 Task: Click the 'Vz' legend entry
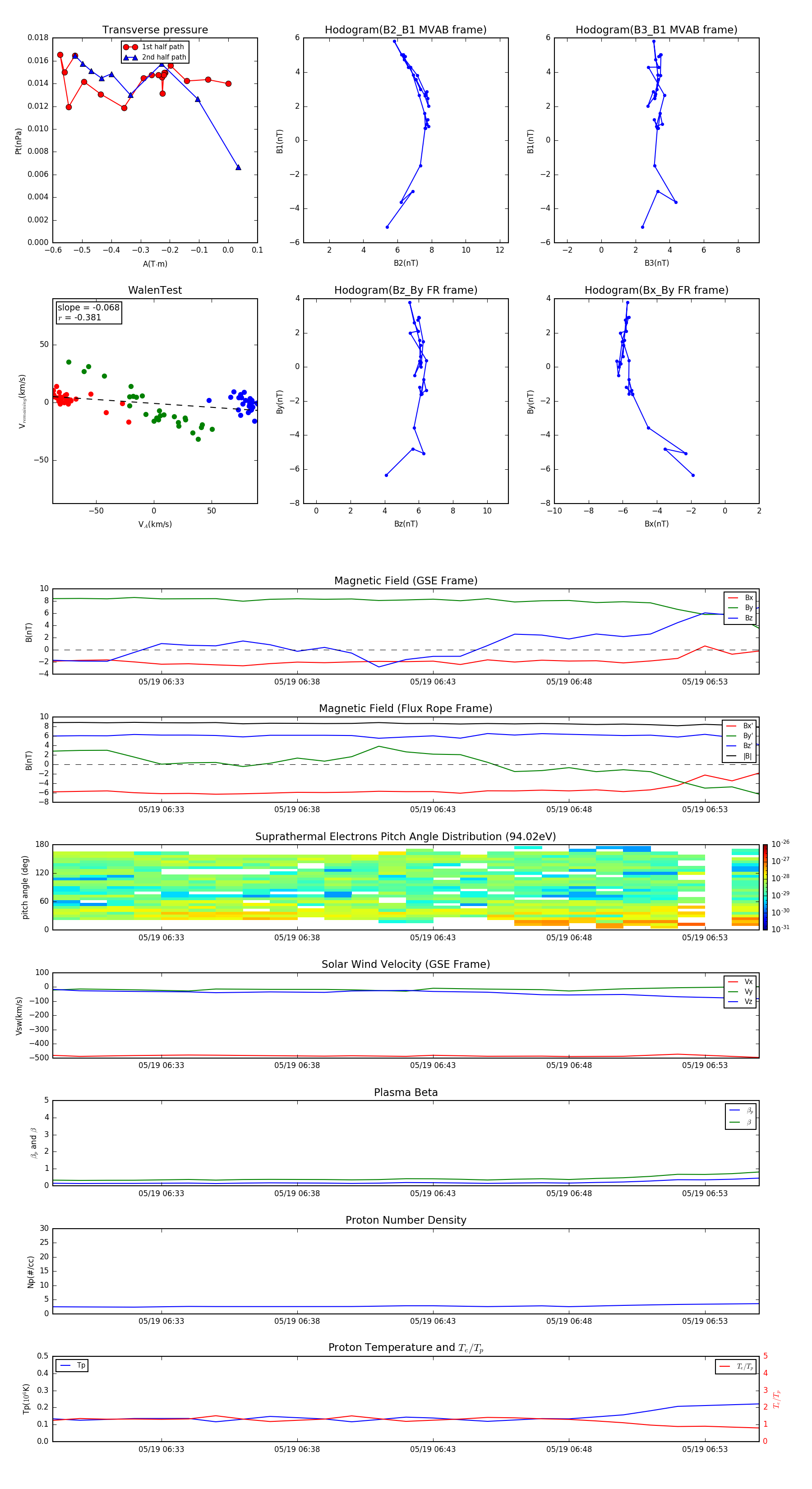pyautogui.click(x=740, y=1002)
